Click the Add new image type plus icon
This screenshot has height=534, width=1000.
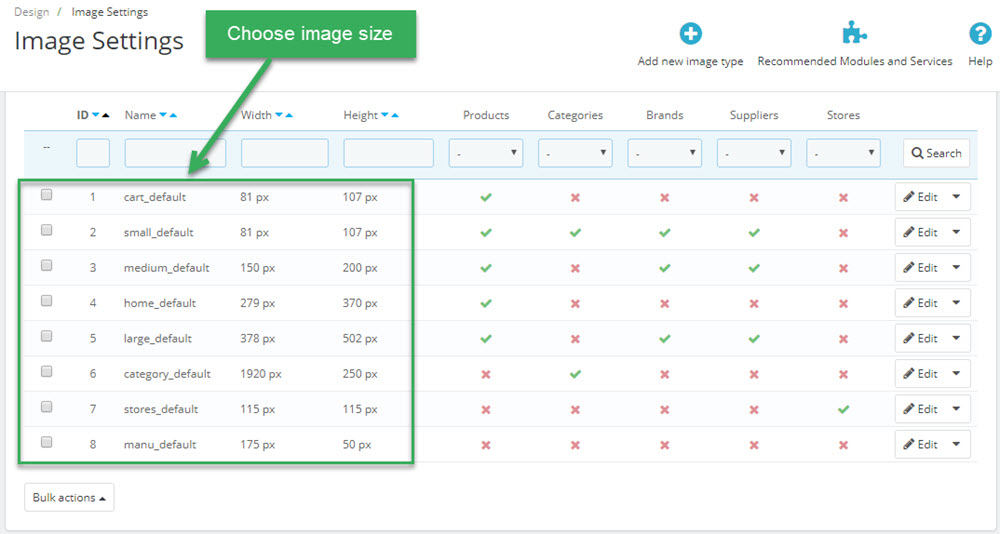pos(690,33)
